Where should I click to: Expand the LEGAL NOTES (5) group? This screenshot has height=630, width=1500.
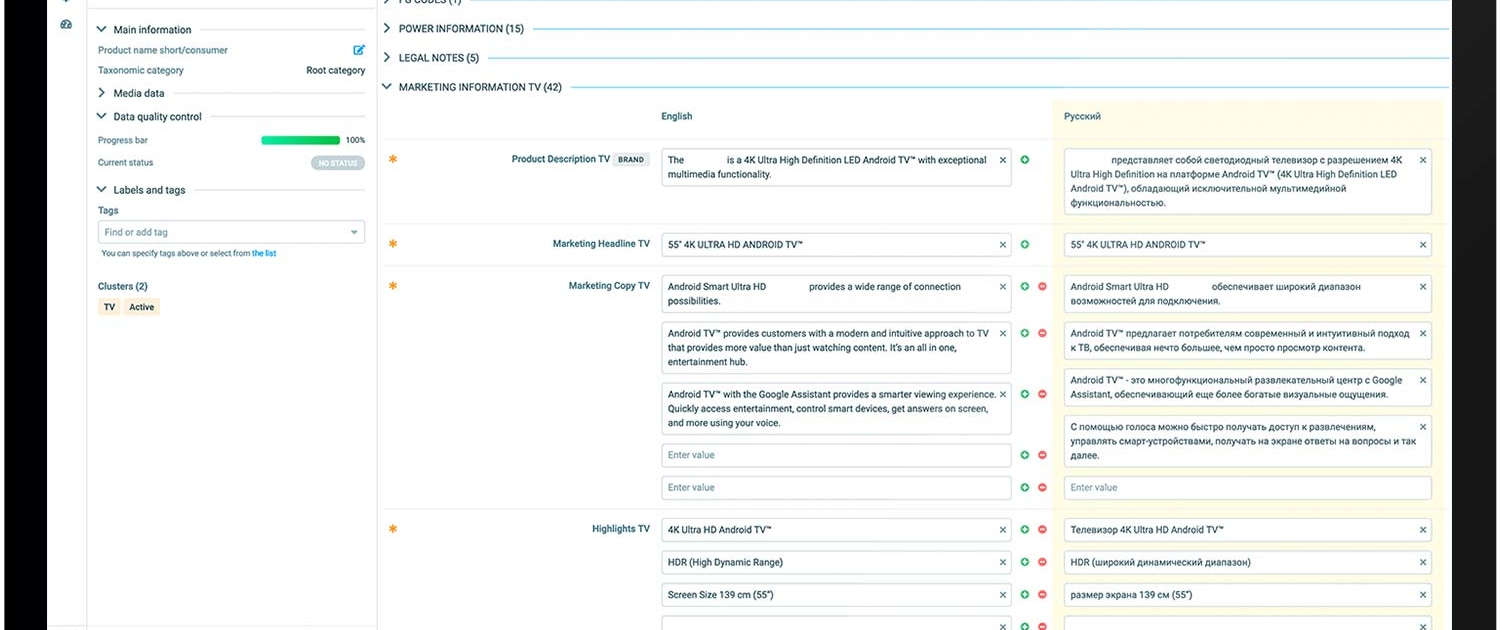point(387,58)
